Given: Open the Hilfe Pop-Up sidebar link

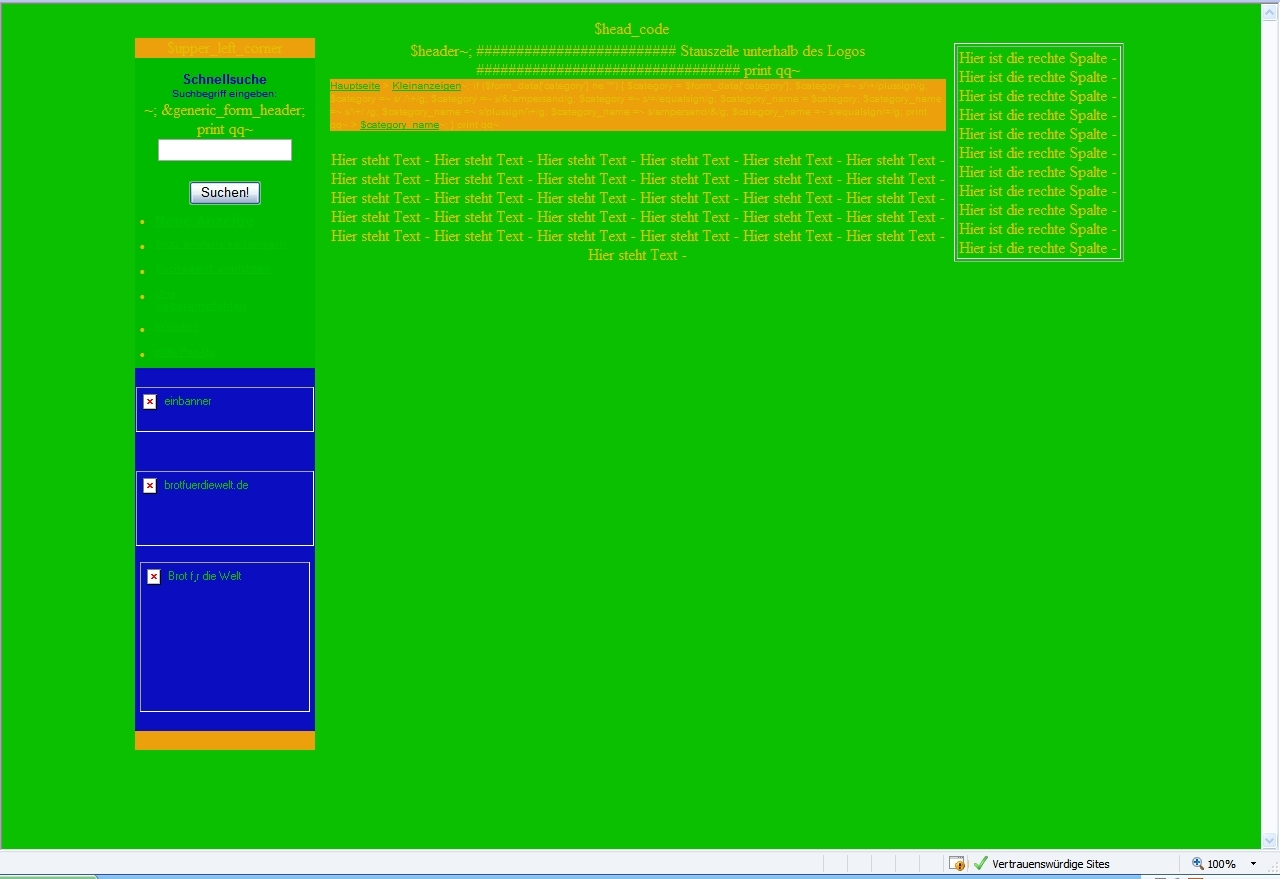Looking at the screenshot, I should 186,354.
